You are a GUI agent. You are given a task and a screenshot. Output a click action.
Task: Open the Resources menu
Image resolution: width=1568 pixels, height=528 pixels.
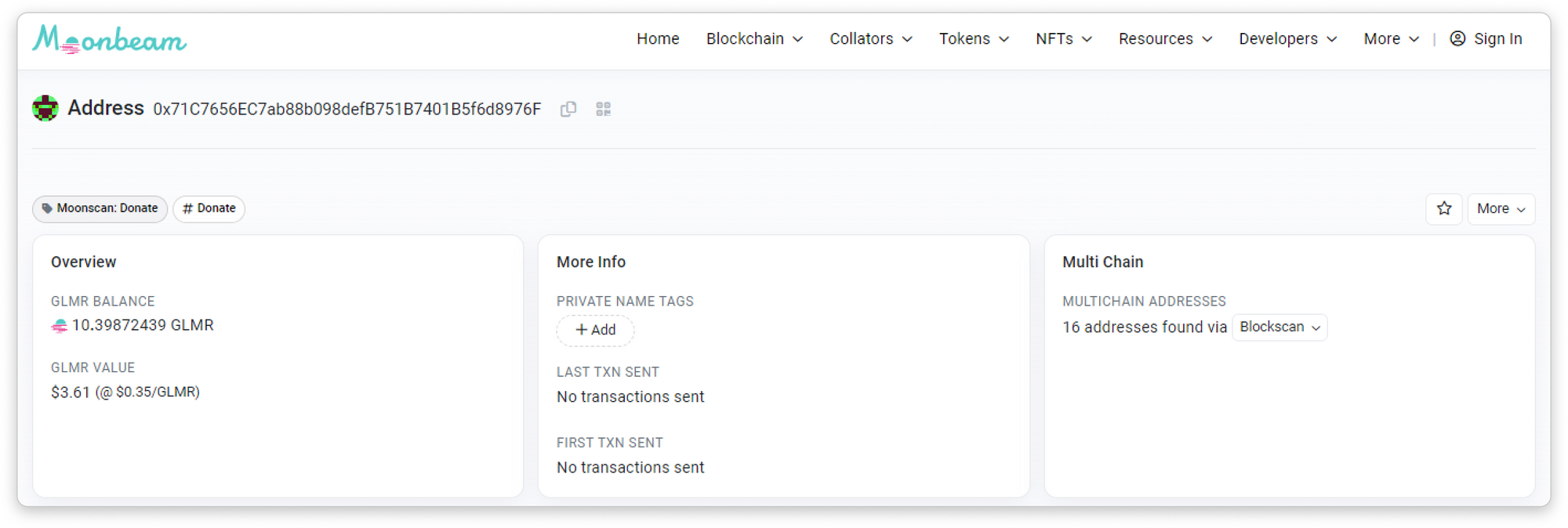pos(1165,38)
